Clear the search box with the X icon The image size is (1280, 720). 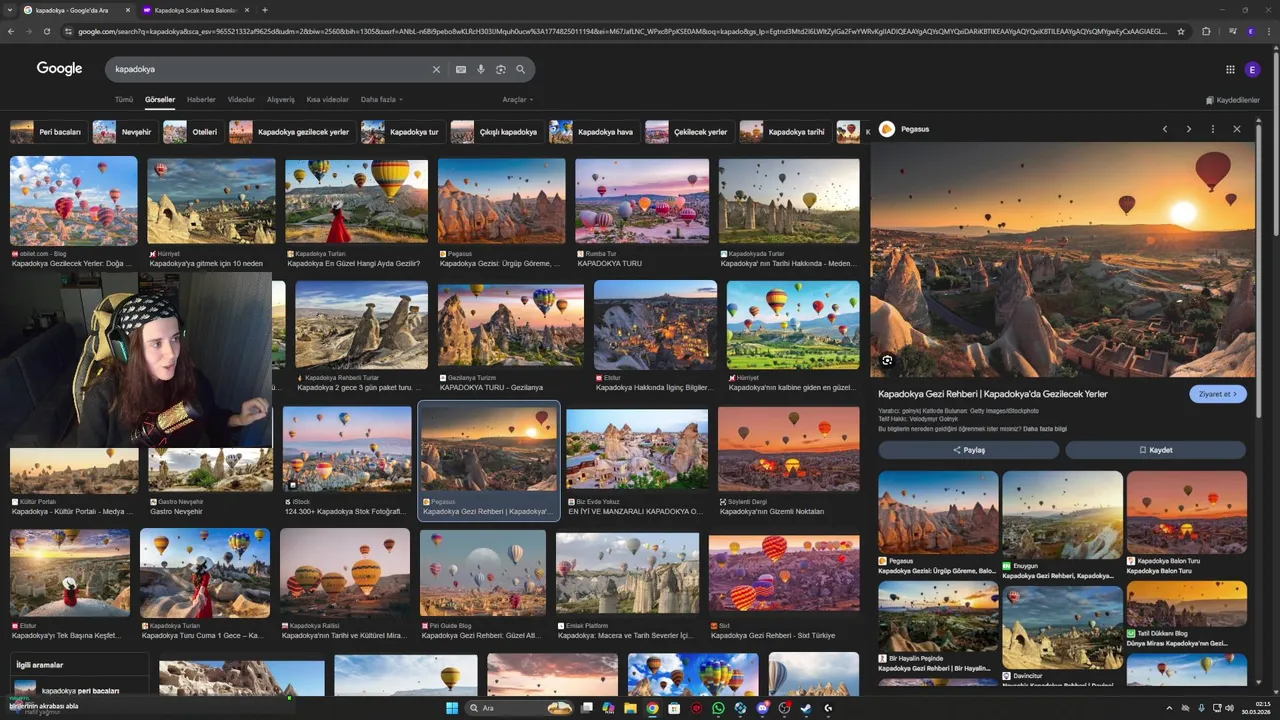436,69
